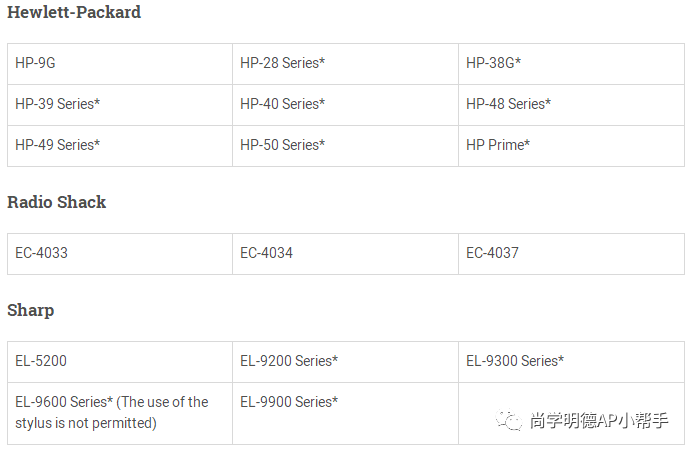The height and width of the screenshot is (451, 691).
Task: Click the 尚学明德AP小帮手 watermark text
Action: pyautogui.click(x=599, y=421)
